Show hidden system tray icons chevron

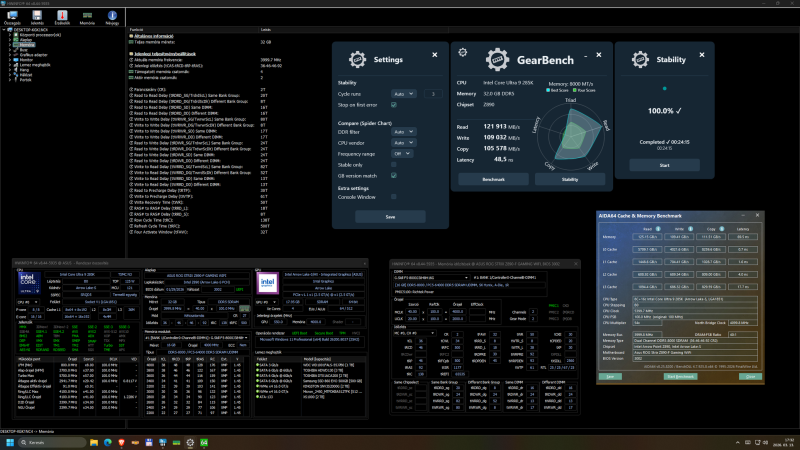pyautogui.click(x=737, y=443)
